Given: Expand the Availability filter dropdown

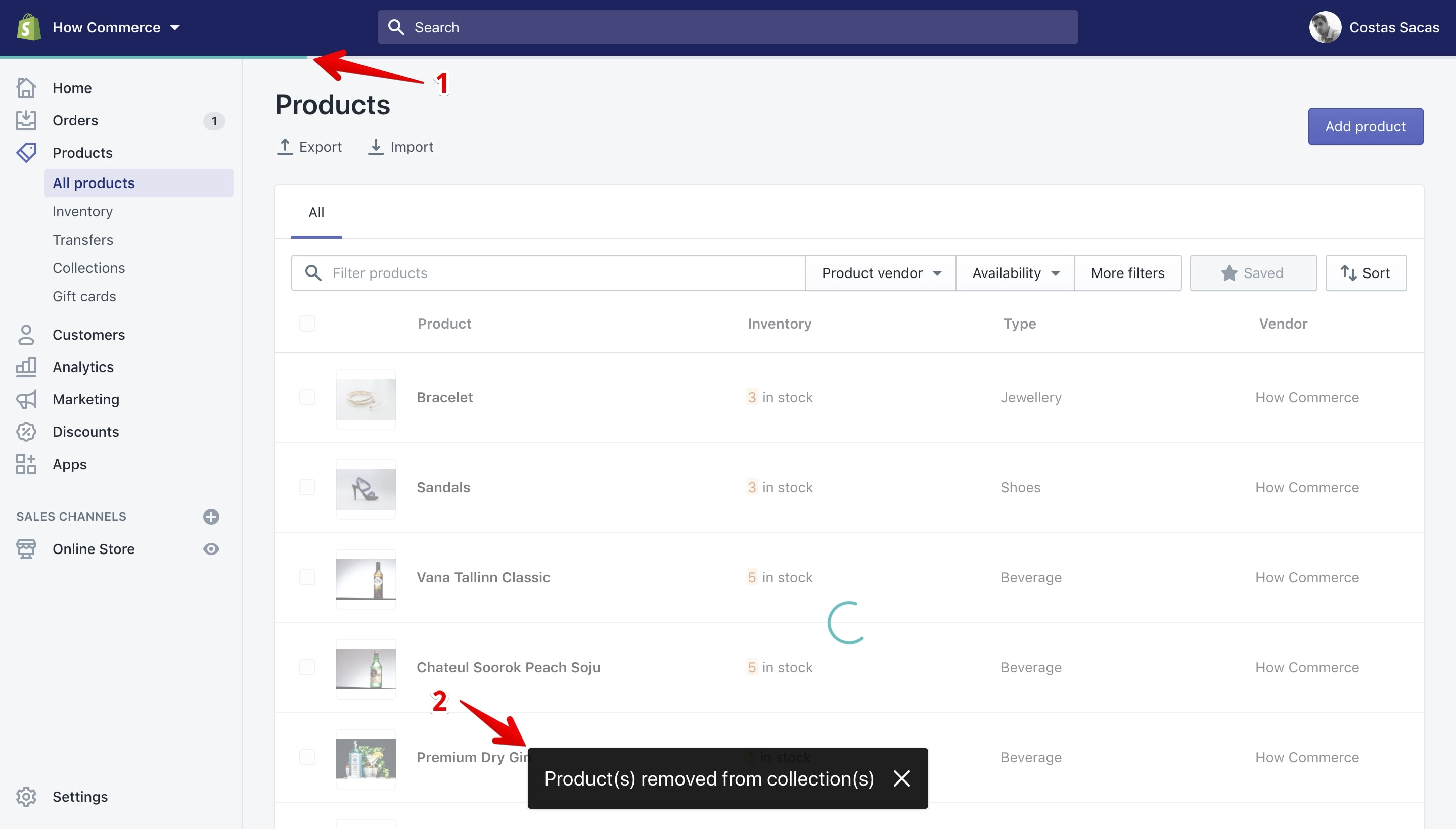Looking at the screenshot, I should coord(1015,273).
